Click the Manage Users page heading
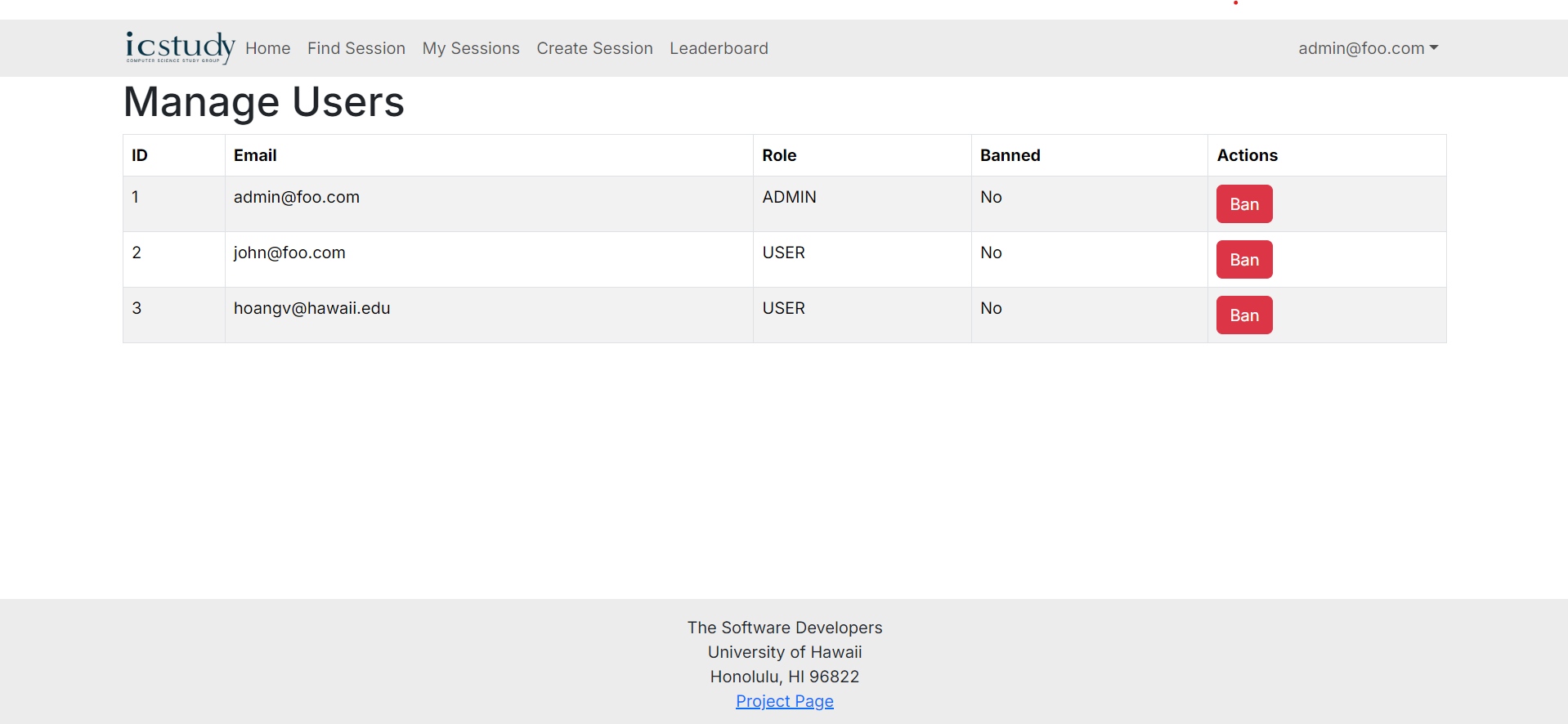 tap(263, 102)
